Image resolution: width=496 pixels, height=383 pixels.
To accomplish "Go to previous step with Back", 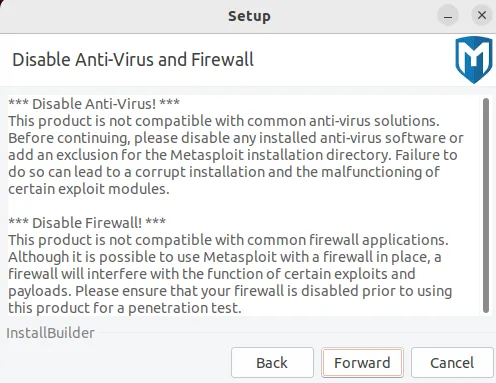I will [272, 363].
